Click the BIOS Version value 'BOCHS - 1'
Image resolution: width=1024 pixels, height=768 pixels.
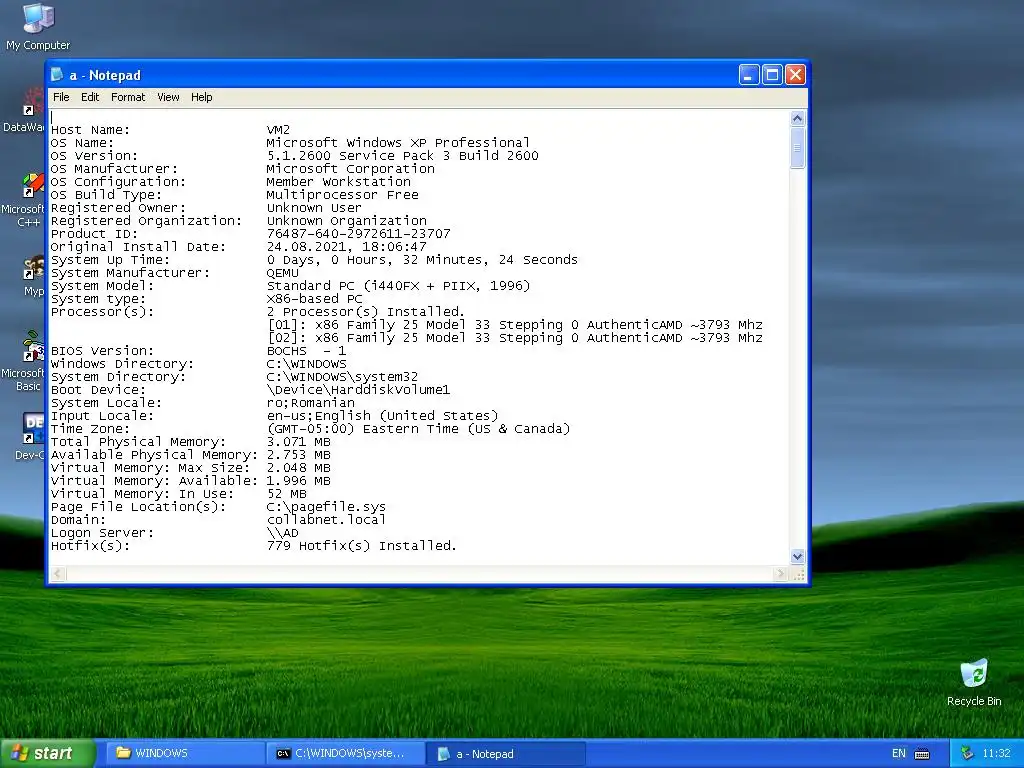coord(306,351)
